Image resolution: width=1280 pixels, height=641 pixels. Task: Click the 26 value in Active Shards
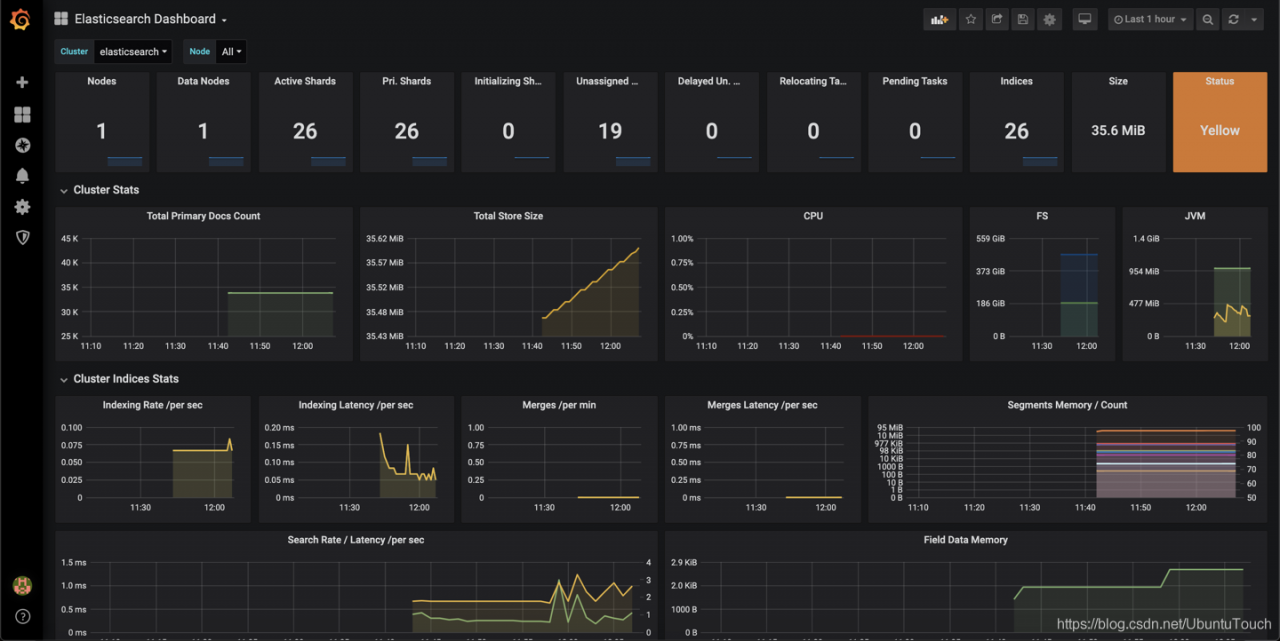coord(305,131)
